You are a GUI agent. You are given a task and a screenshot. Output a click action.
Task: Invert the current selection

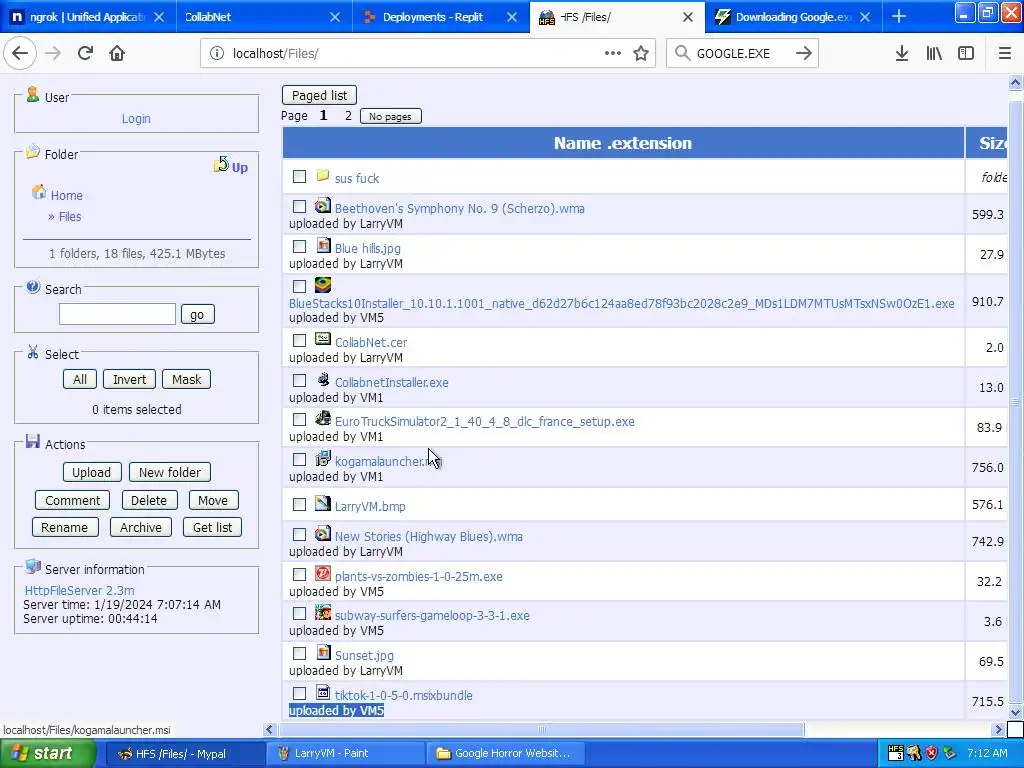129,379
